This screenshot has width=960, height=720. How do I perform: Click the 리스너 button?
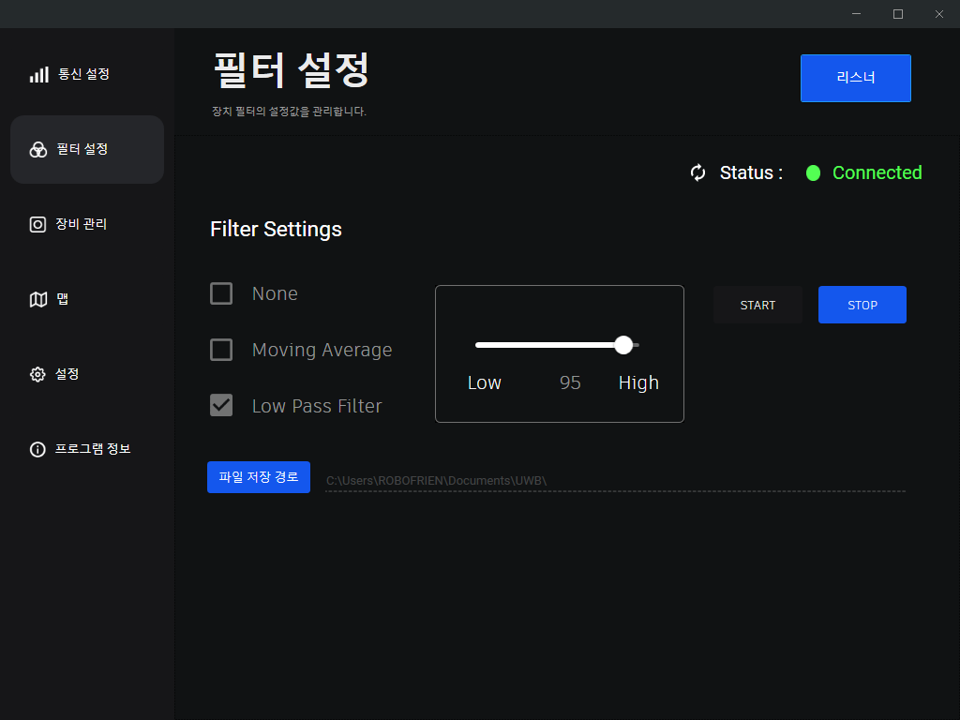[855, 77]
